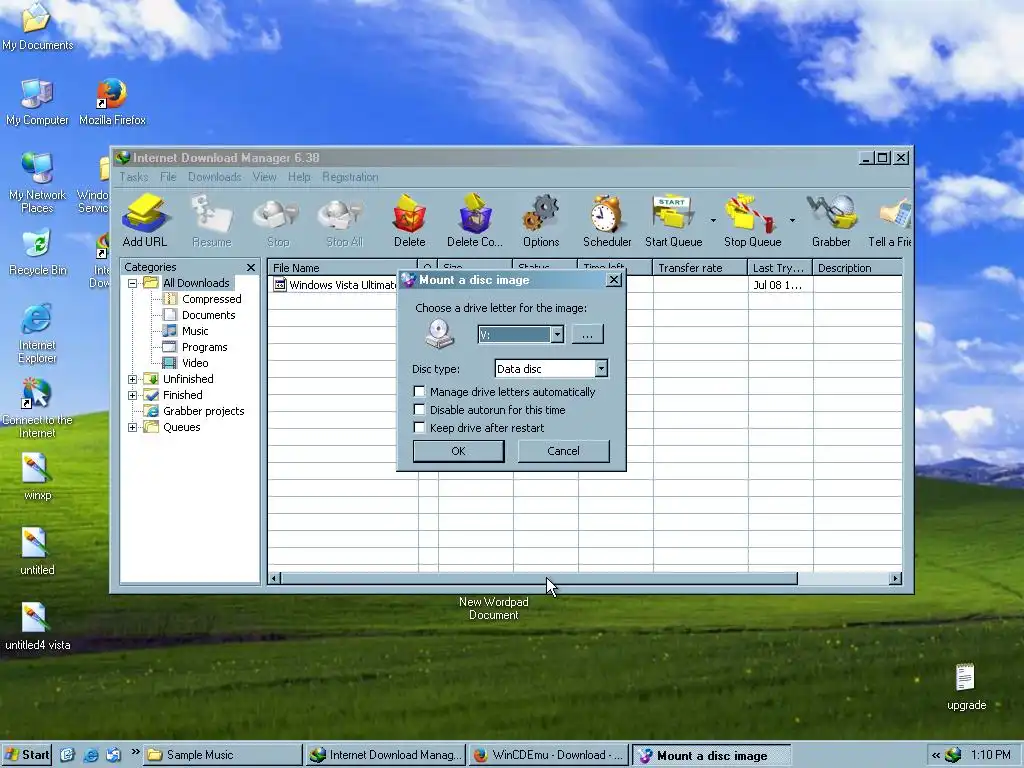Select Connect to the Internet shortcut
1024x768 pixels.
37,408
